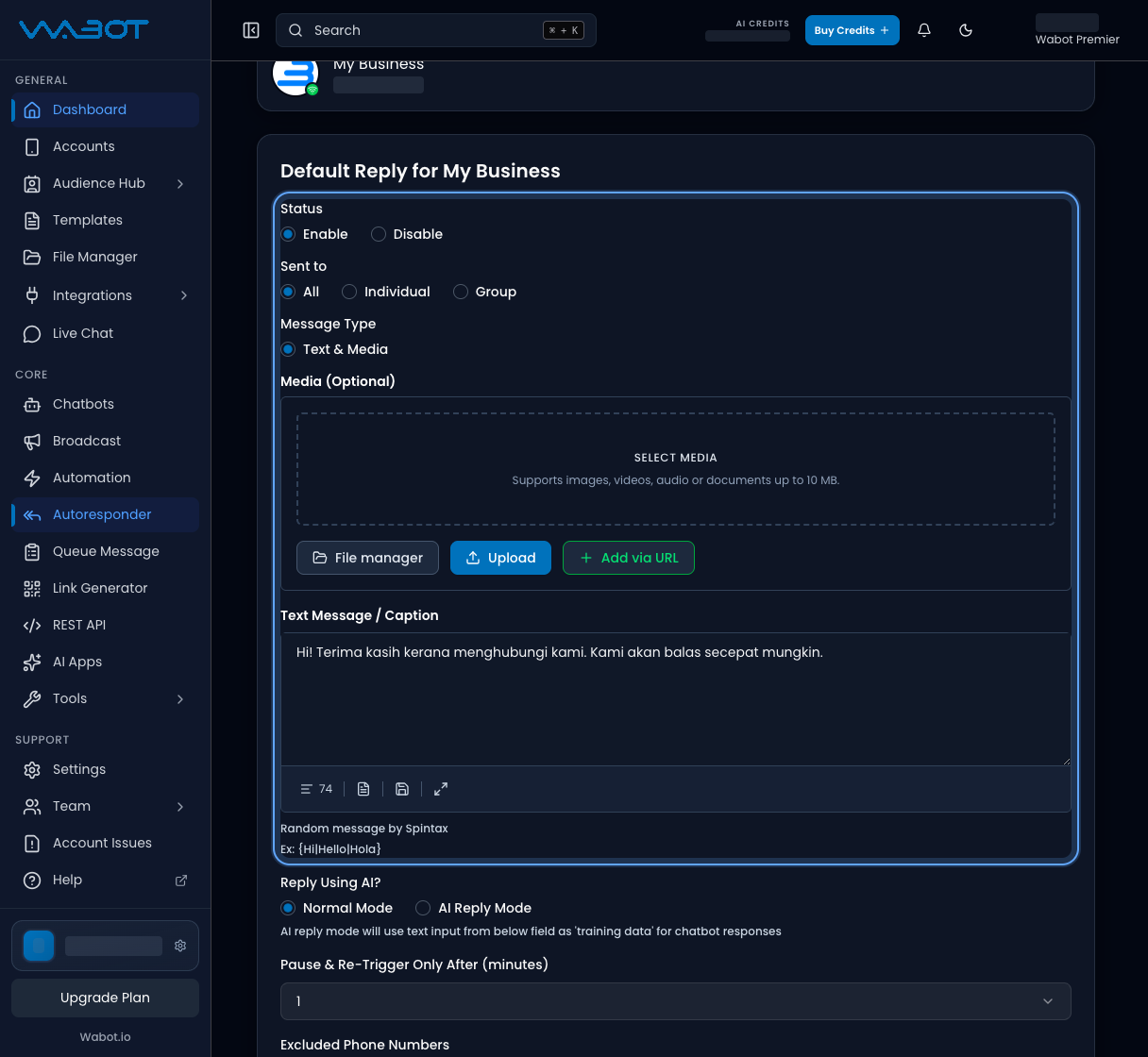Switch theme with the moon icon

[x=966, y=30]
